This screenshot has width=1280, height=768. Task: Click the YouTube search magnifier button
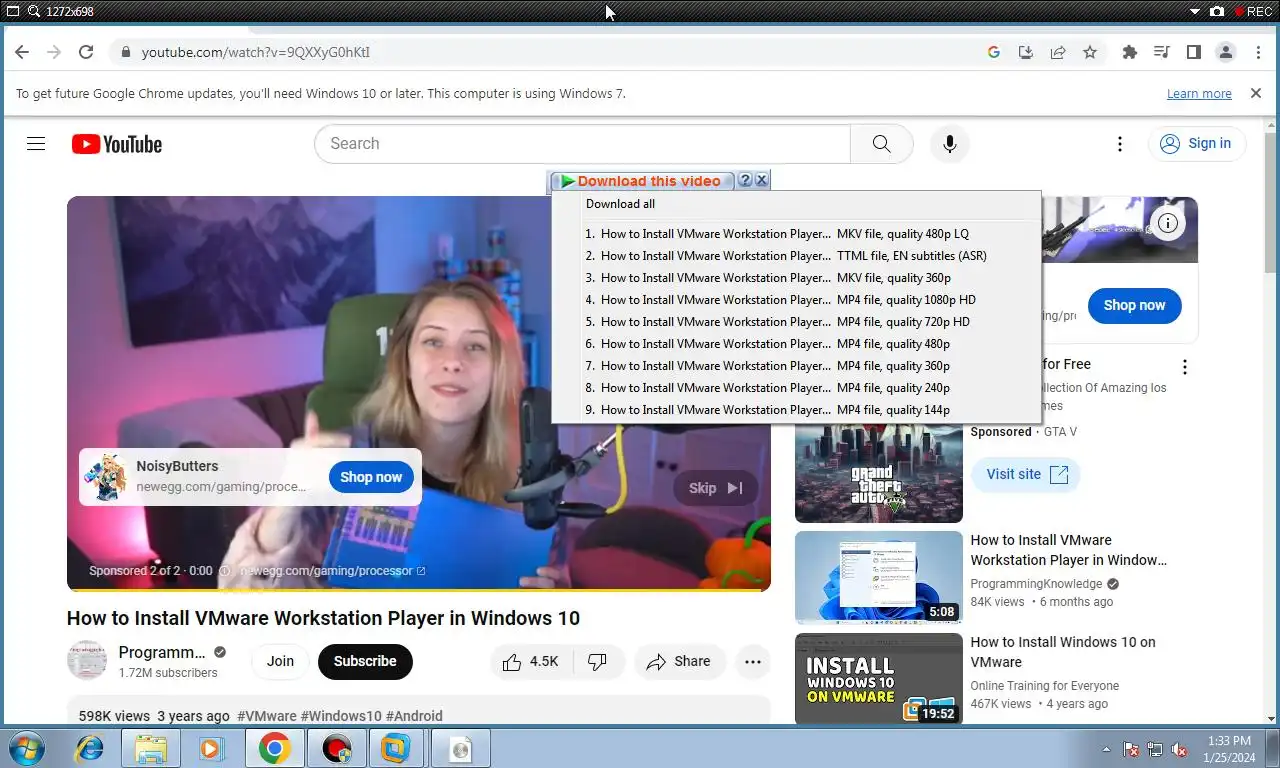tap(881, 144)
